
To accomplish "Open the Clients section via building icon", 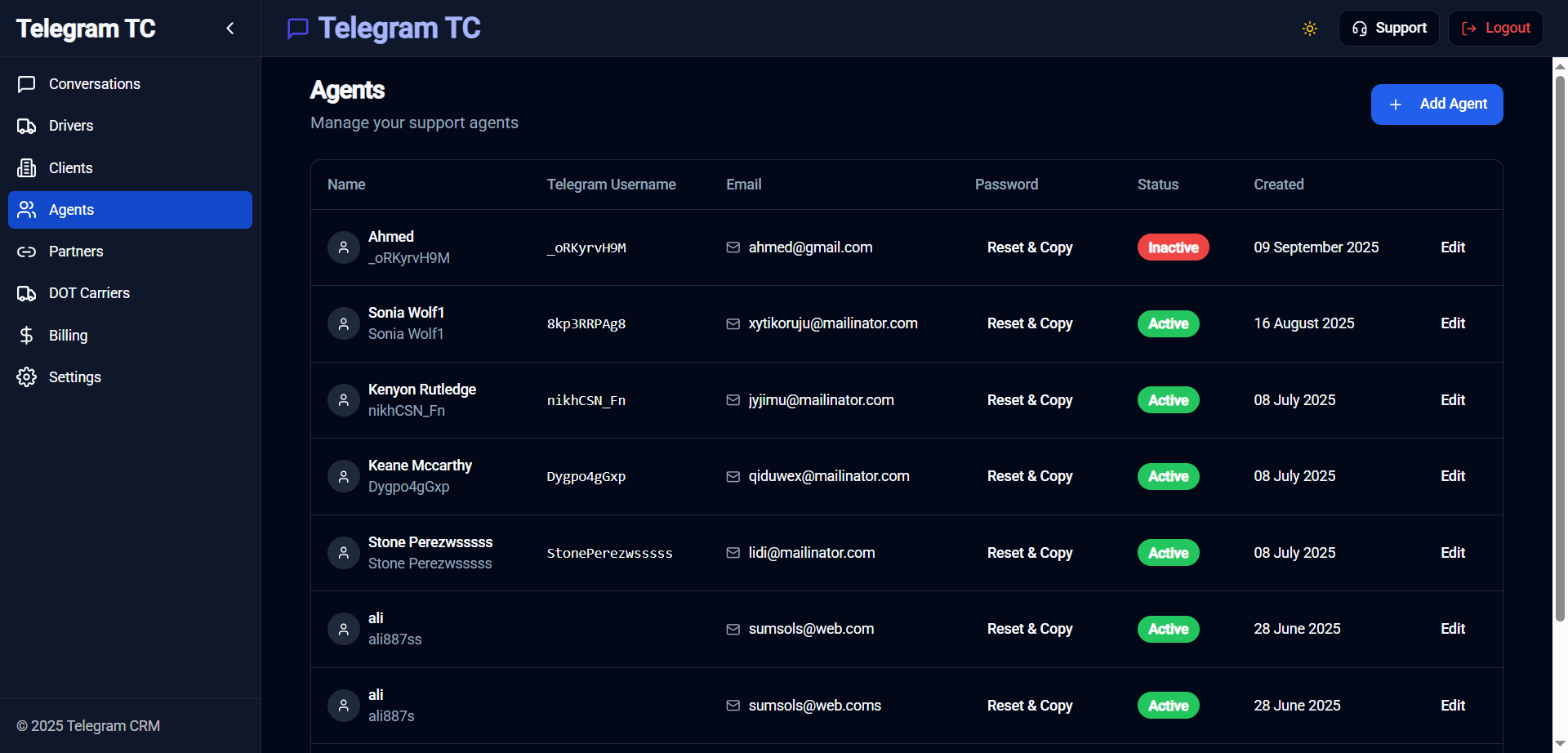I will point(27,167).
